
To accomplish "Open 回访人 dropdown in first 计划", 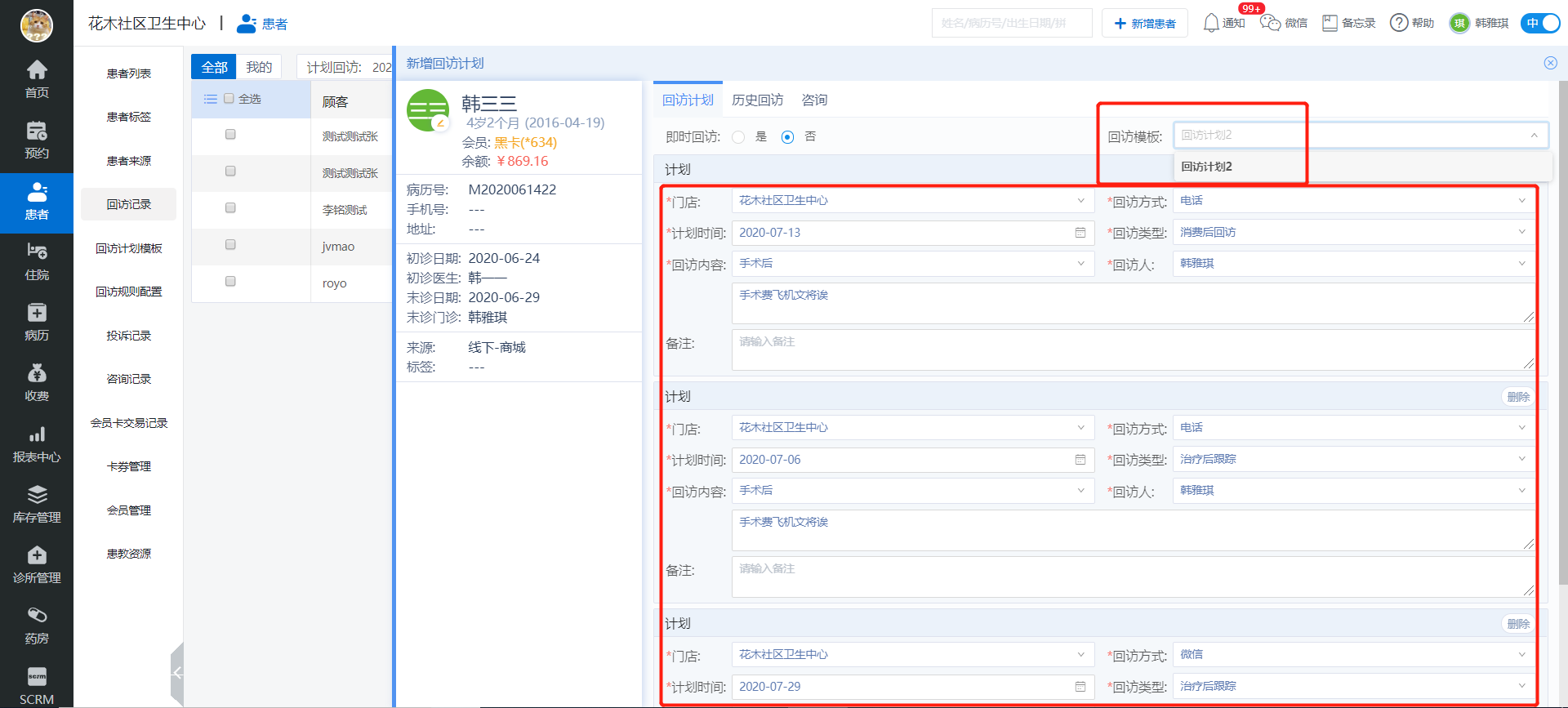I will (x=1354, y=264).
